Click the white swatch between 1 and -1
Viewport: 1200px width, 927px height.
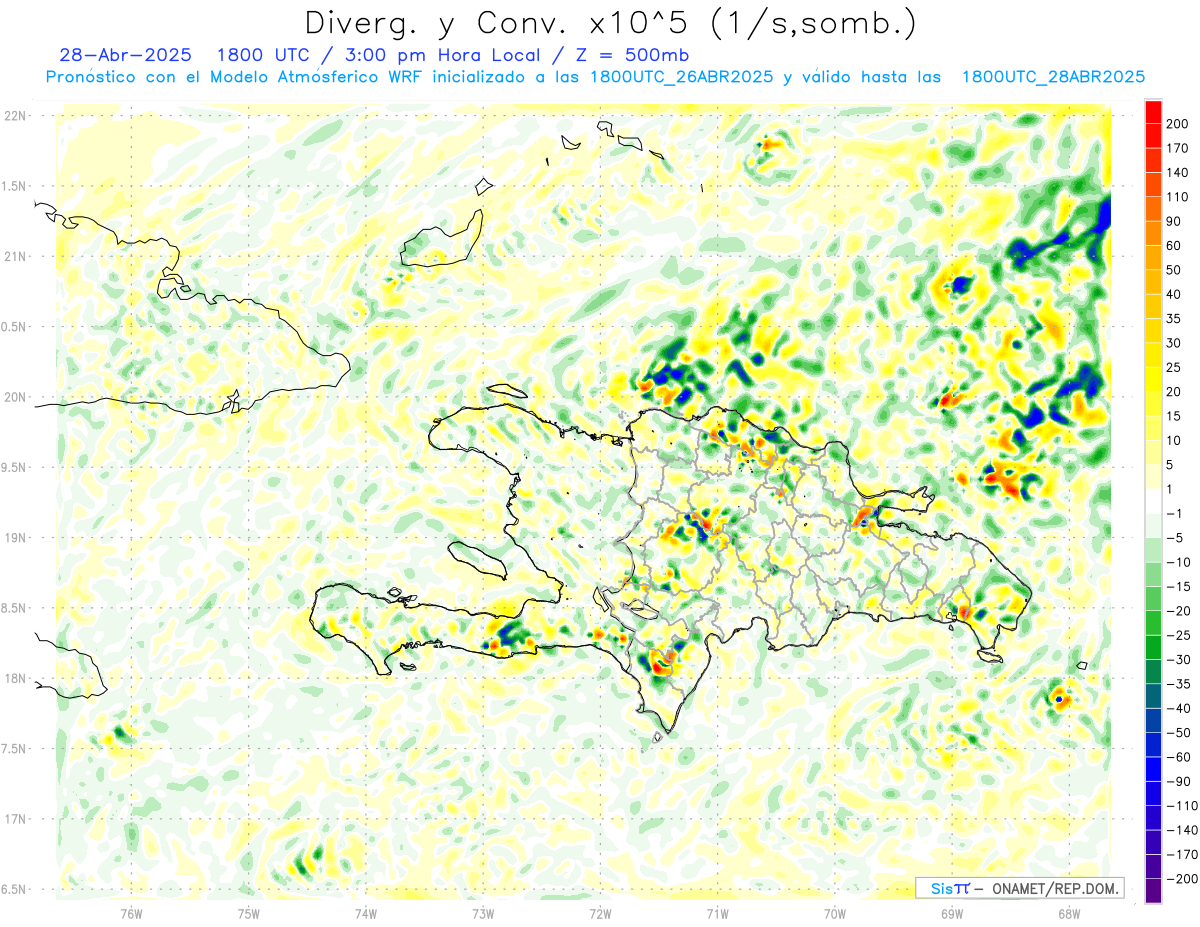tap(1153, 501)
